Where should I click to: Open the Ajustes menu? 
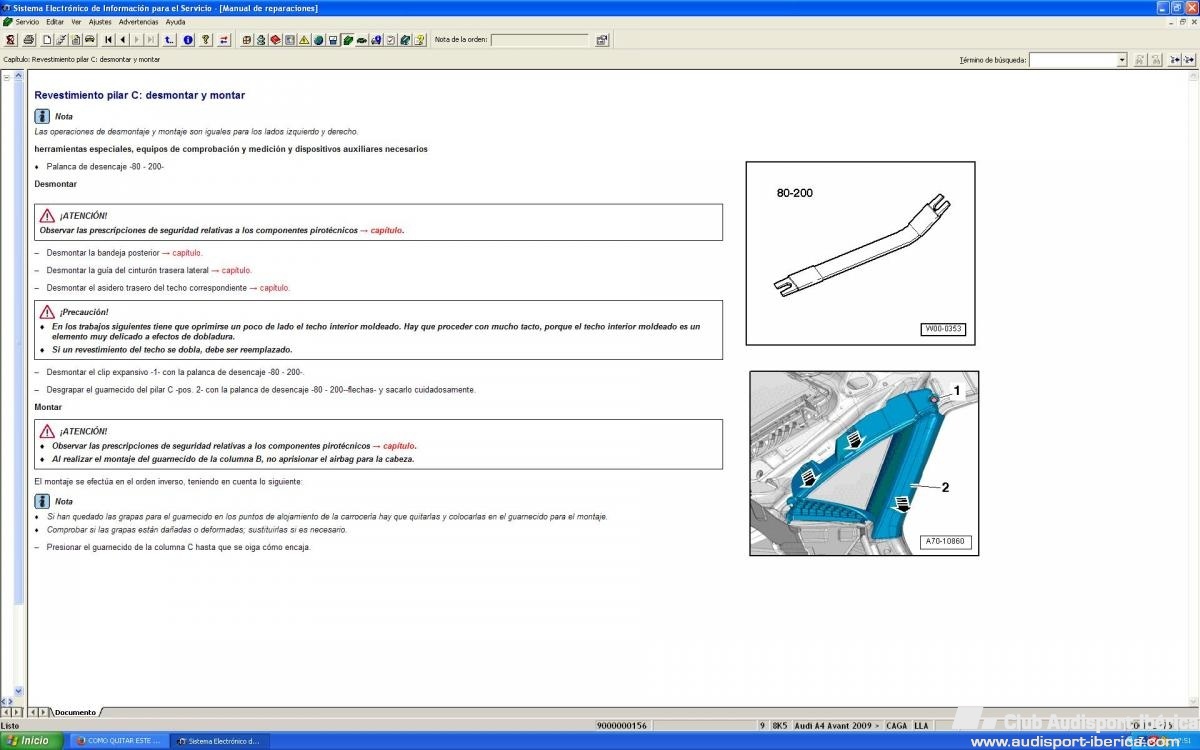pos(100,21)
